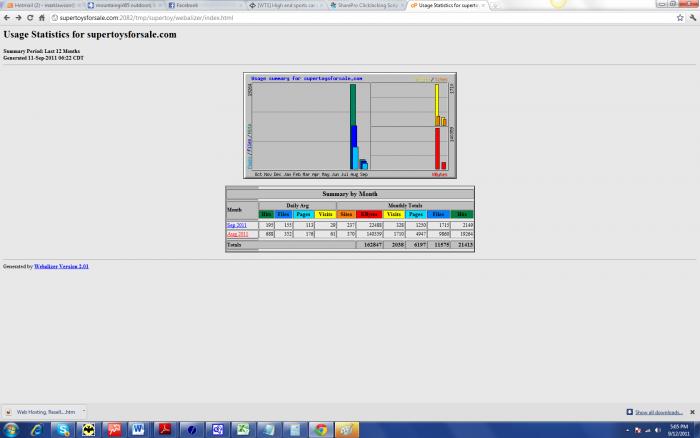The height and width of the screenshot is (438, 700).
Task: Click the Totals row label
Action: (x=234, y=245)
